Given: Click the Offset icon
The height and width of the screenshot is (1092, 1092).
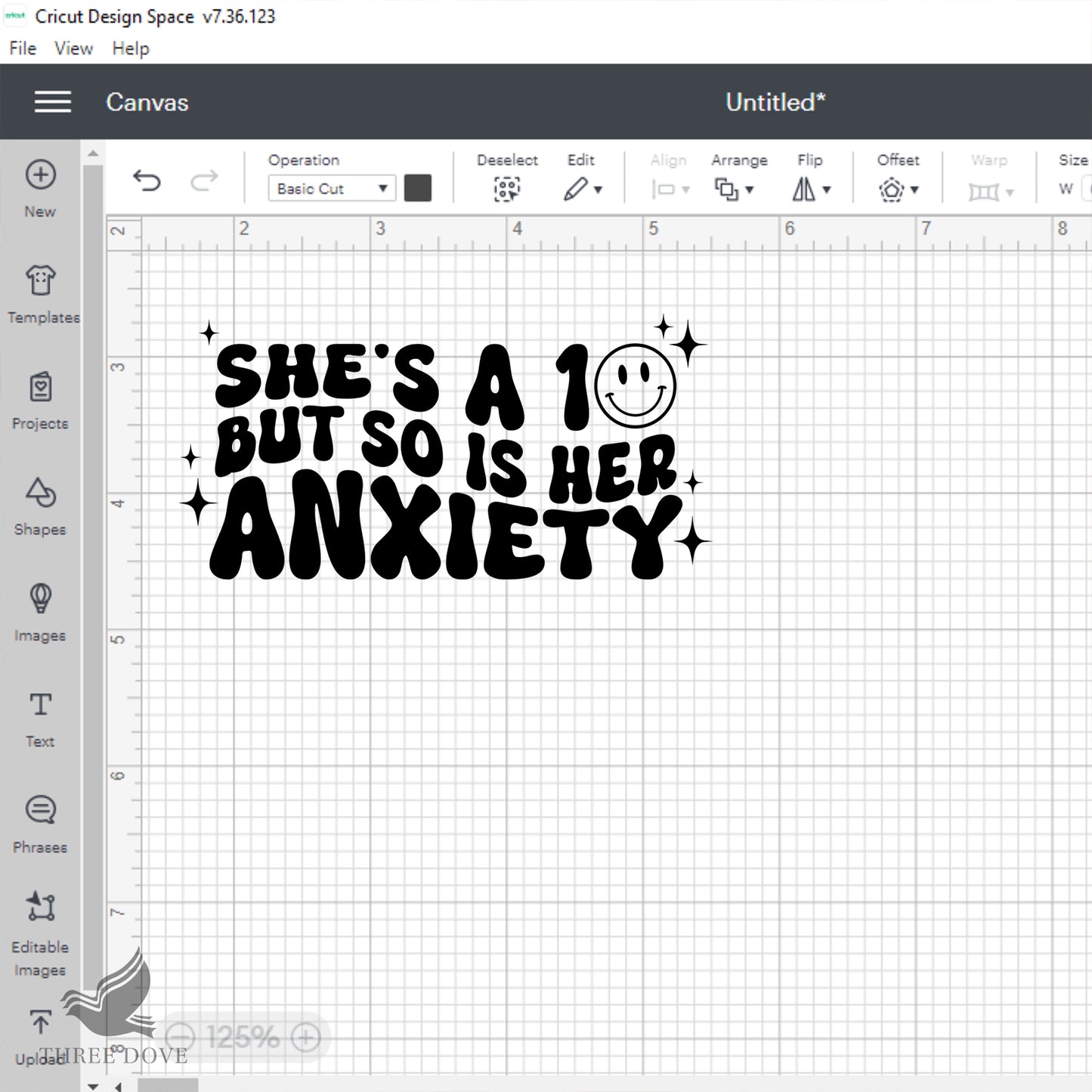Looking at the screenshot, I should (x=892, y=189).
